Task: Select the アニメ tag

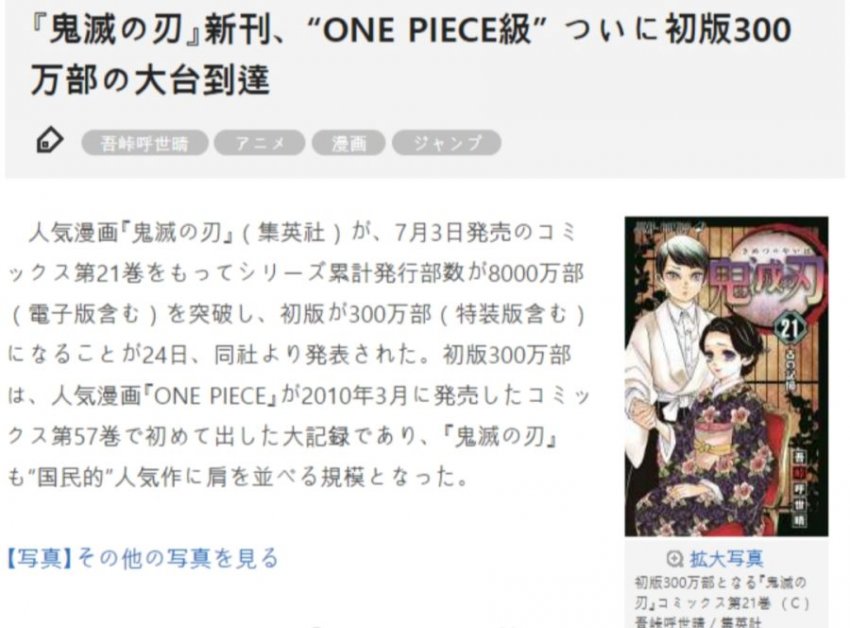Action: pyautogui.click(x=260, y=143)
